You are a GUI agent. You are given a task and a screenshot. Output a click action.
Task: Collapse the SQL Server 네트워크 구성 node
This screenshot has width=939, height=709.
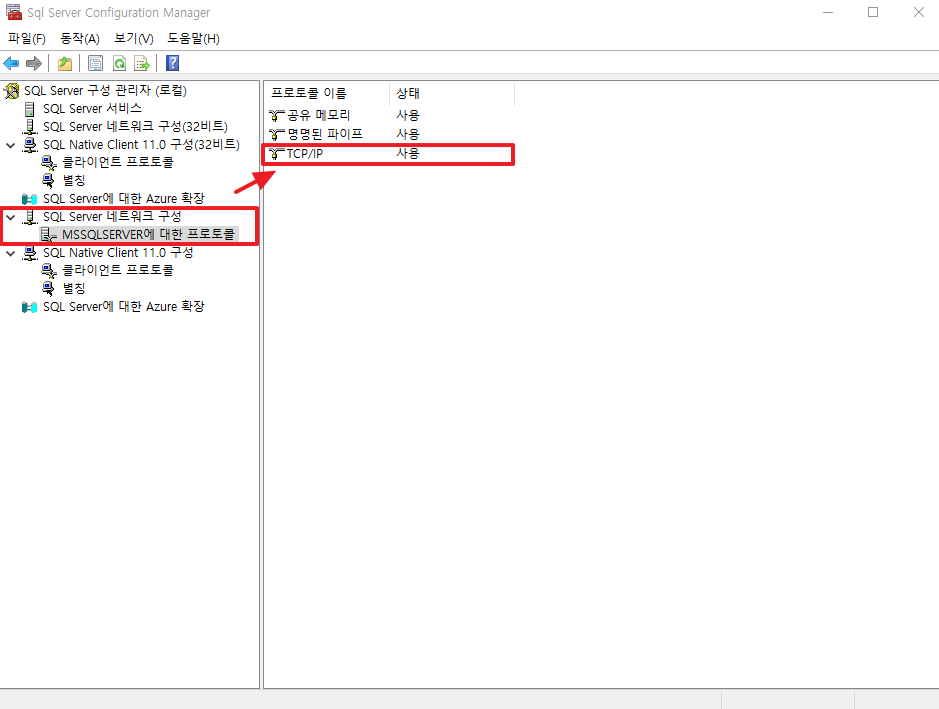tap(11, 217)
